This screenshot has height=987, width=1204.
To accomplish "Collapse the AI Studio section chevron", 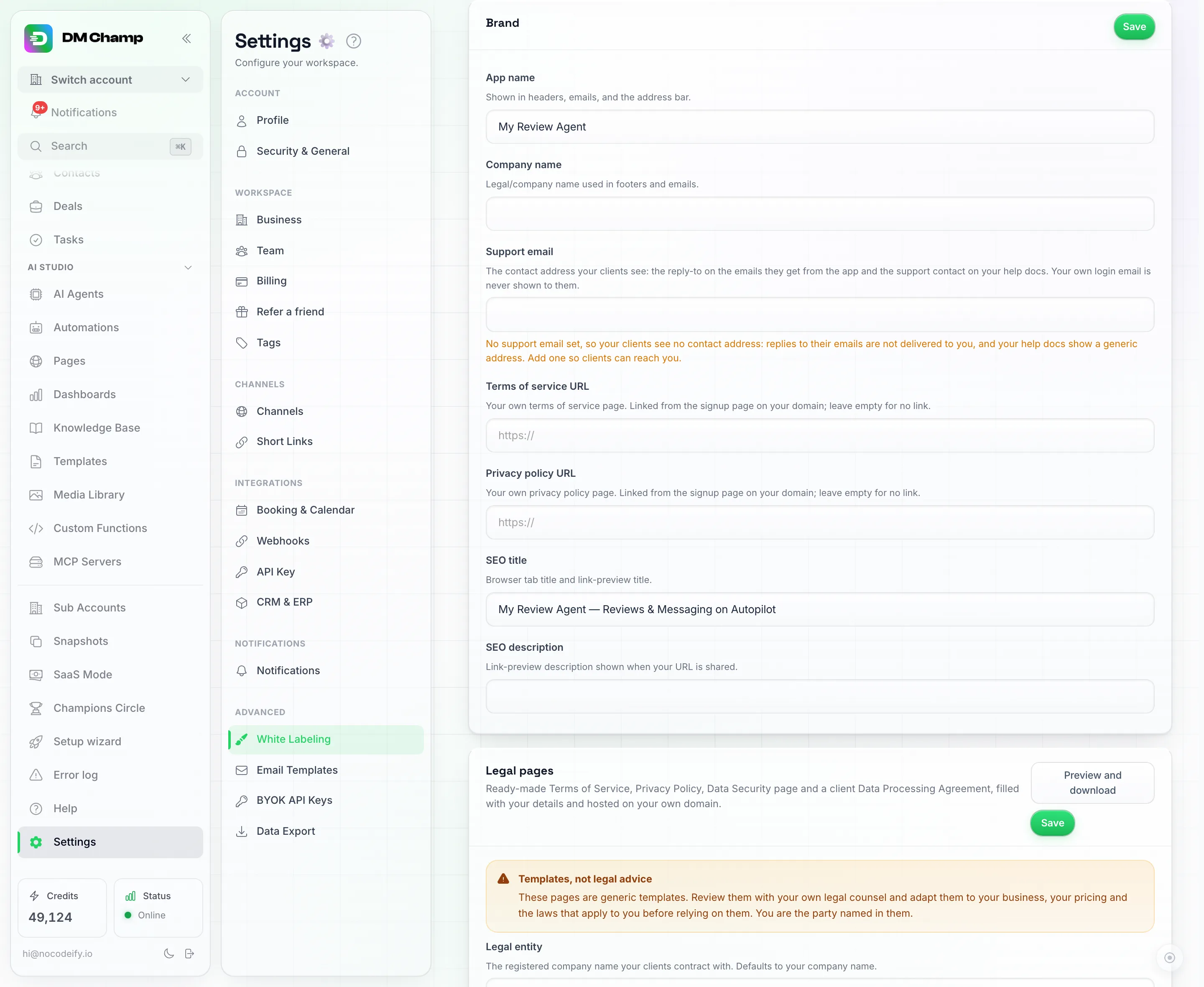I will point(188,267).
